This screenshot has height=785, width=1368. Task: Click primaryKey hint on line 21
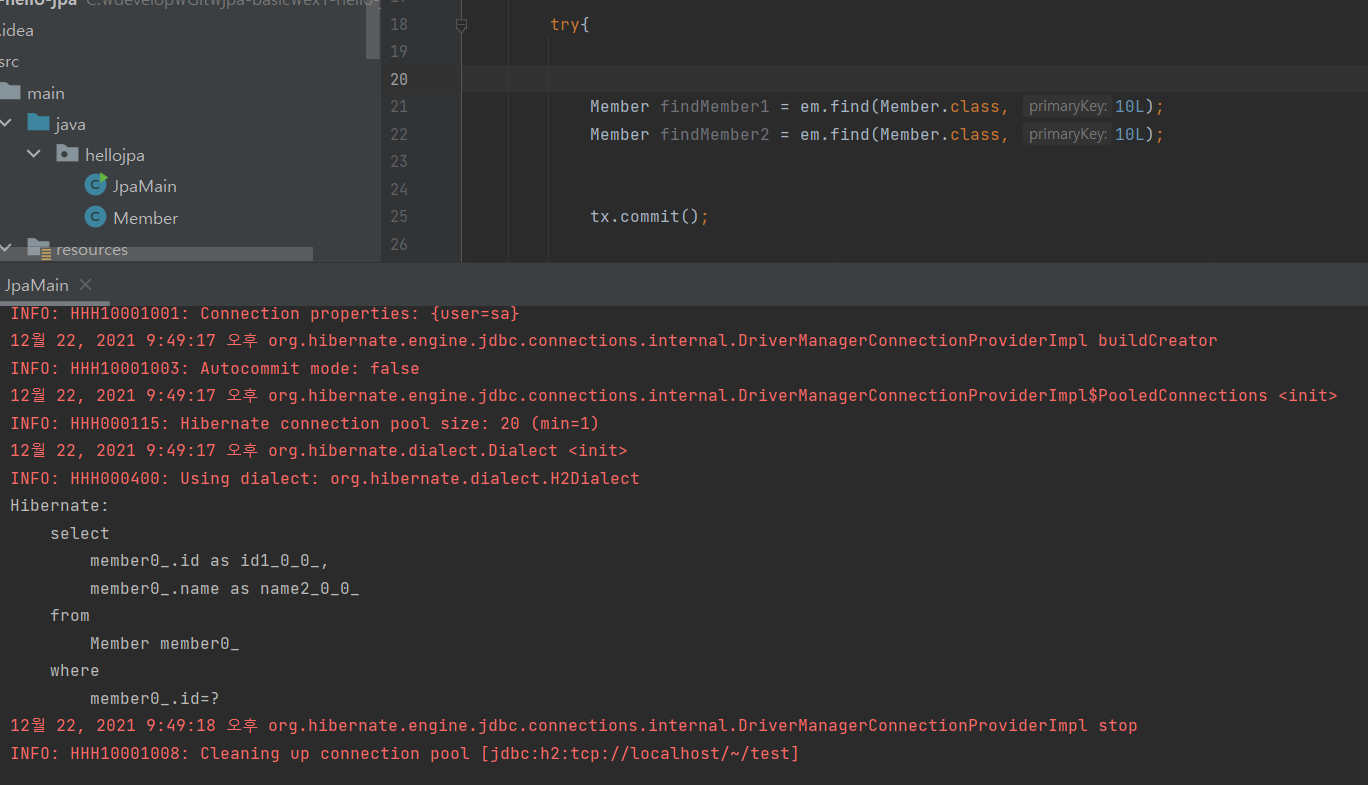pyautogui.click(x=1067, y=107)
